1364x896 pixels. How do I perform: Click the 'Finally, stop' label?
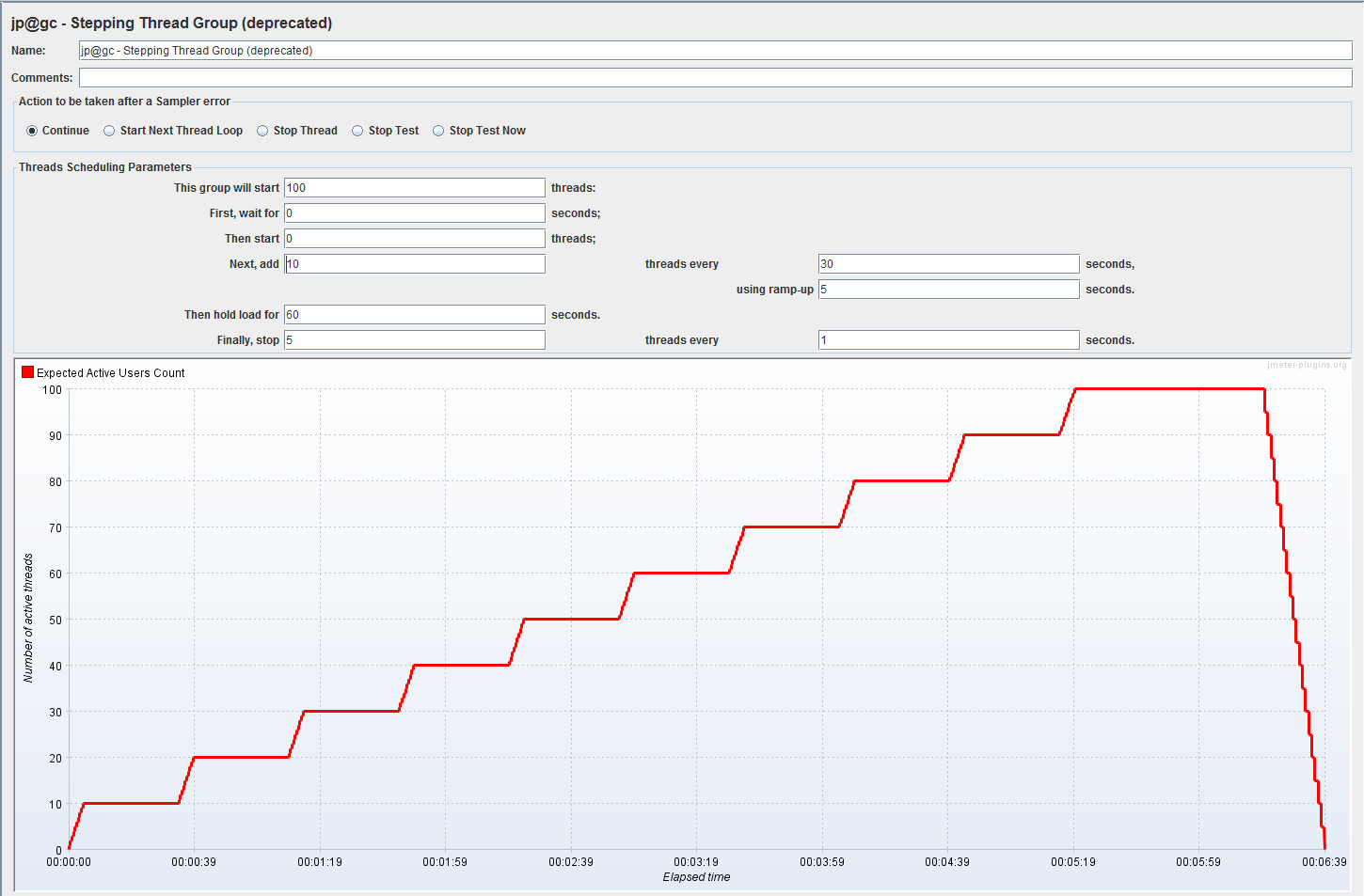(248, 340)
